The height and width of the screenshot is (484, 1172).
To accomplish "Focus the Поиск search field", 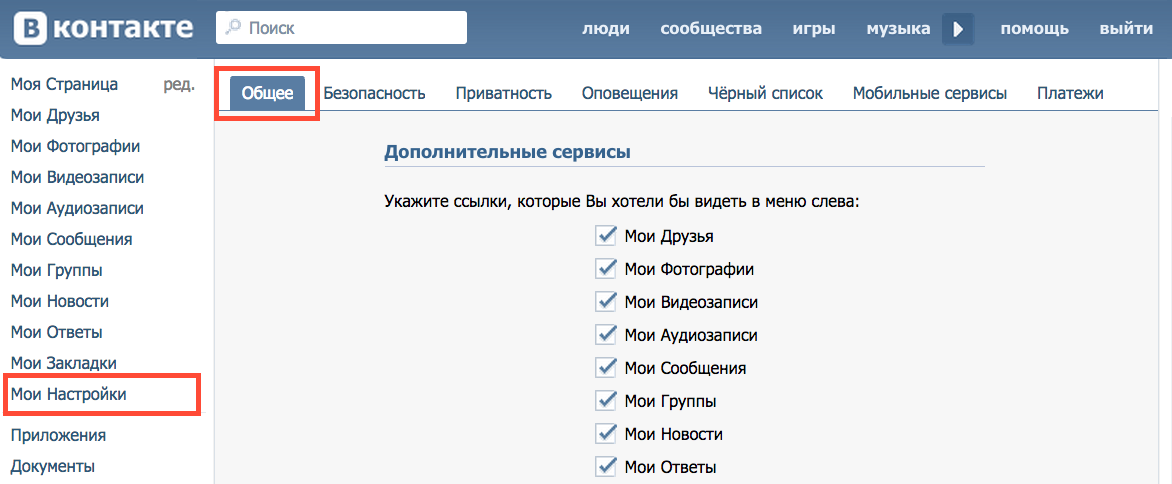I will (x=350, y=28).
